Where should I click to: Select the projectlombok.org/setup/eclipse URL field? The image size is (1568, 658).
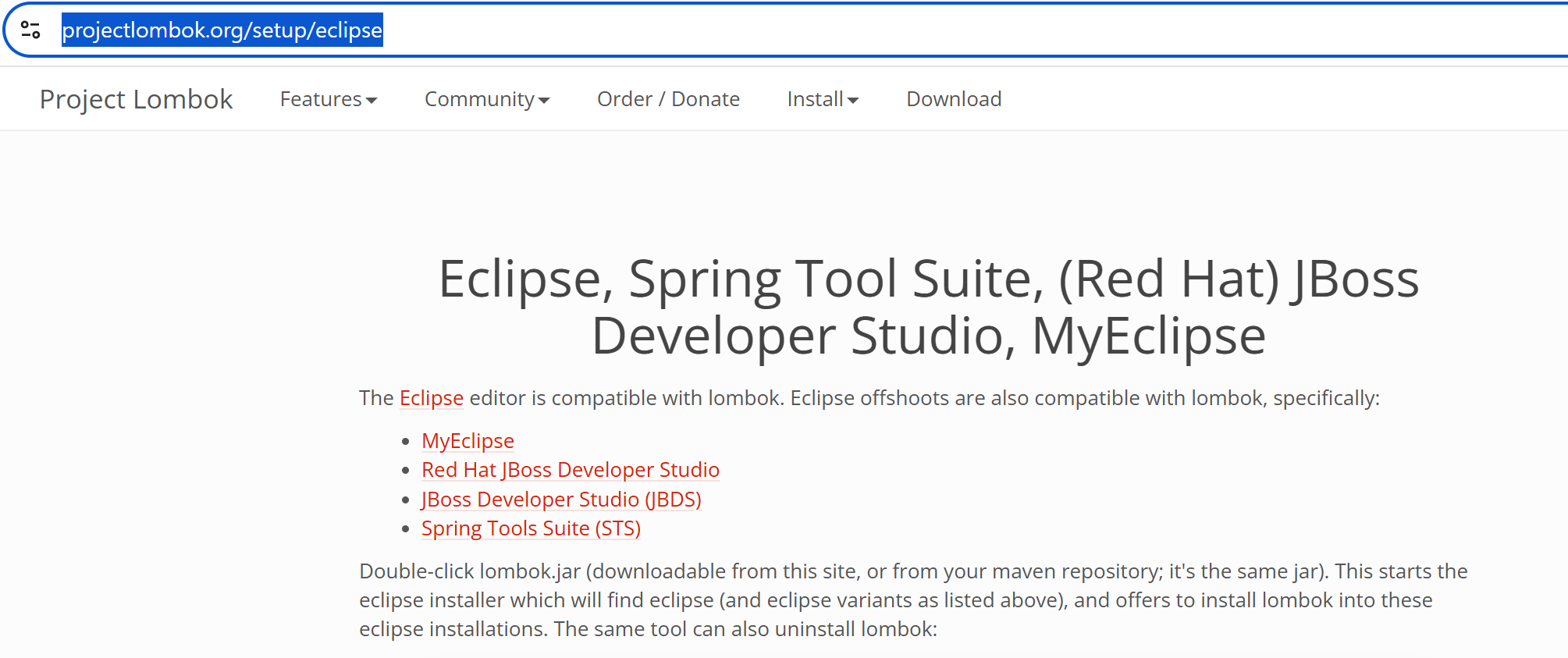[812, 30]
